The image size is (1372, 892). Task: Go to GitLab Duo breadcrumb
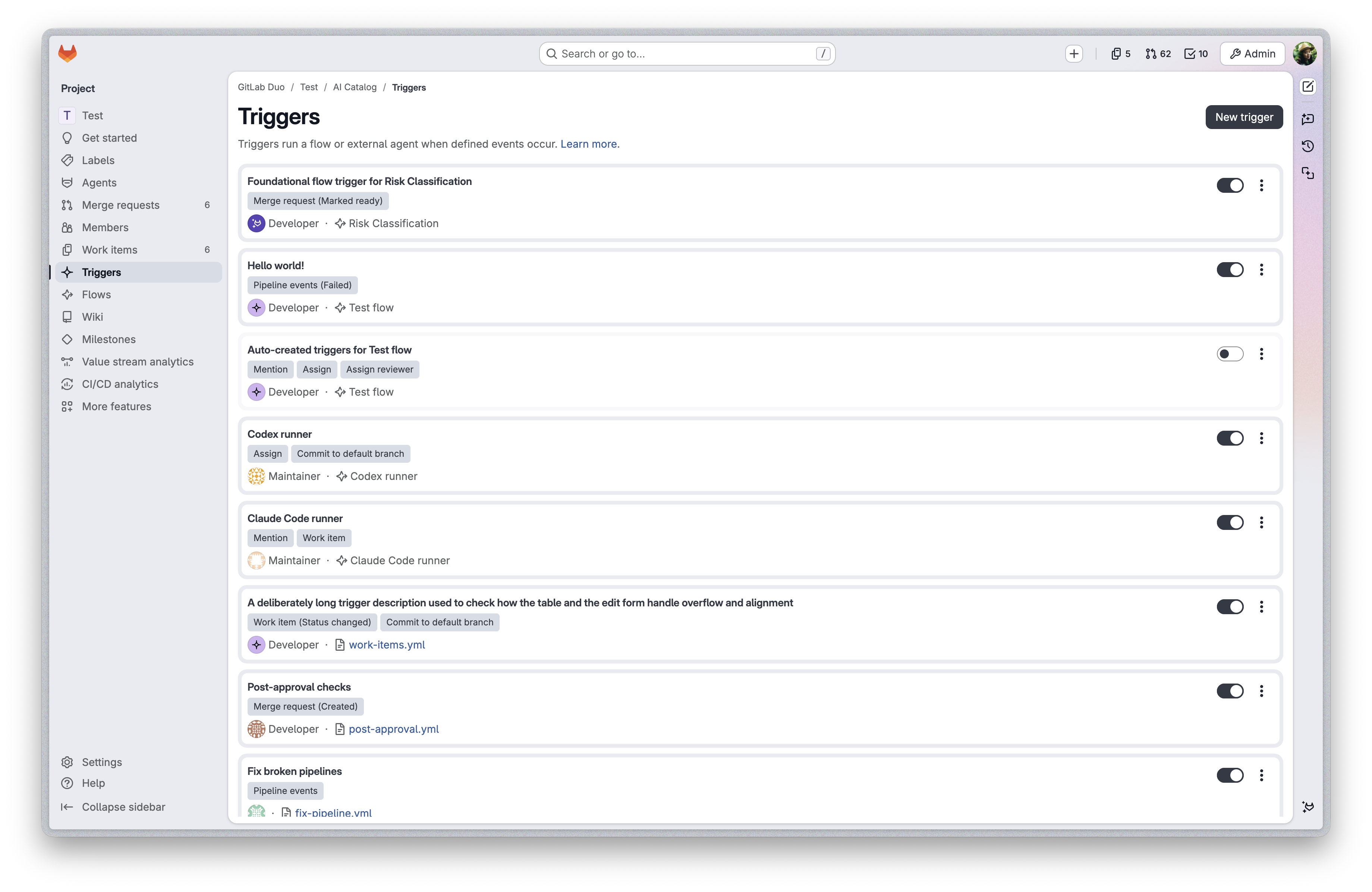coord(261,87)
